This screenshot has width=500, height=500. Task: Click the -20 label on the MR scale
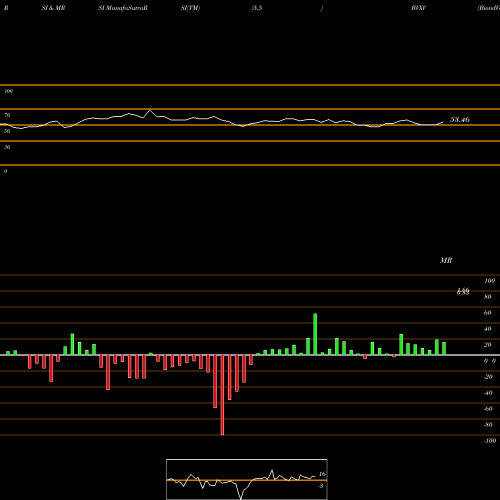(x=488, y=377)
